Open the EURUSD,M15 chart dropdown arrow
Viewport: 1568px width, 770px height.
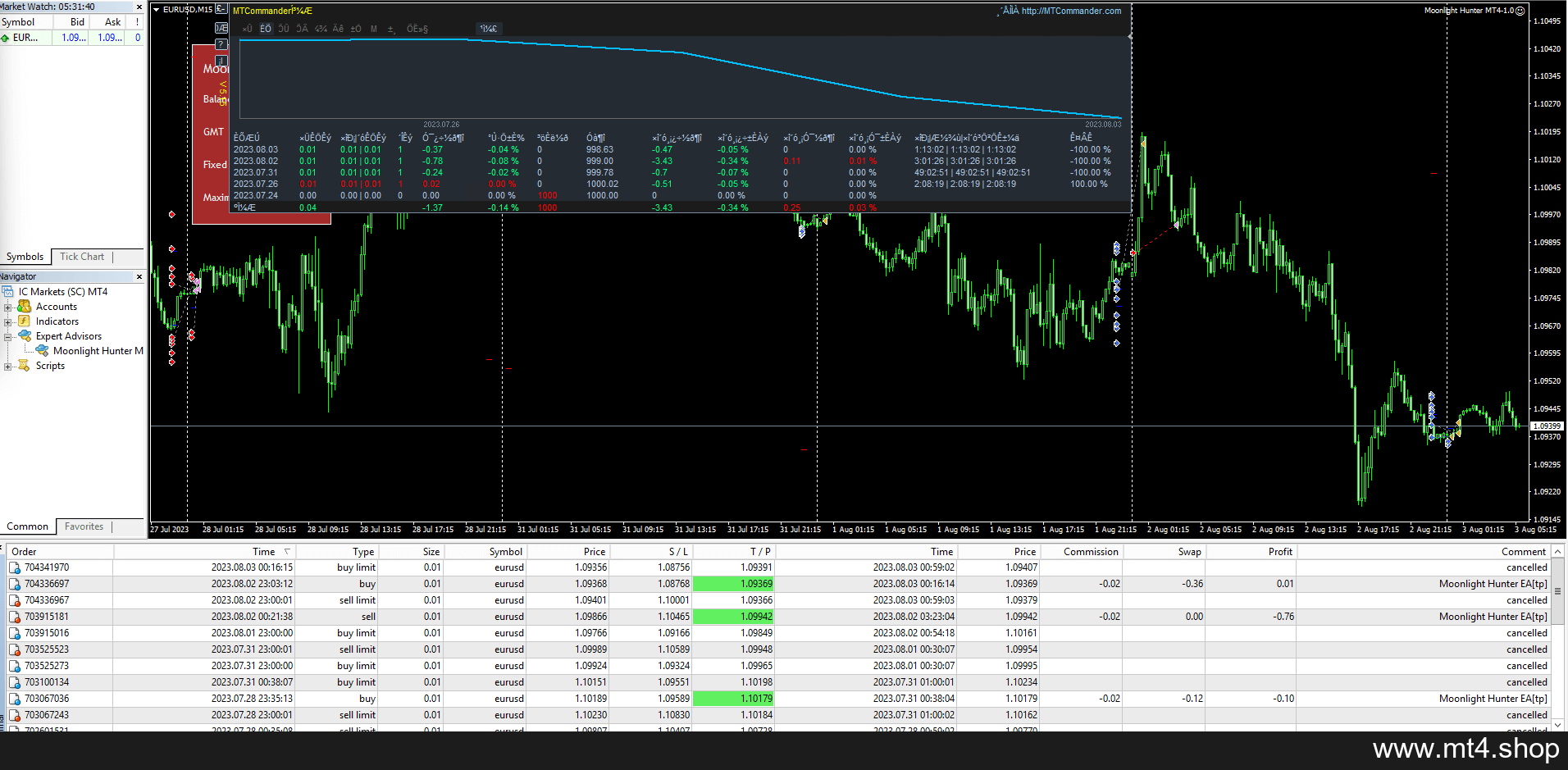(156, 10)
